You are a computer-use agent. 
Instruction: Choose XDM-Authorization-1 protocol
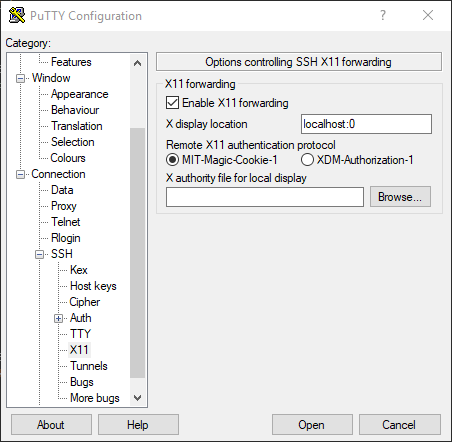[307, 160]
